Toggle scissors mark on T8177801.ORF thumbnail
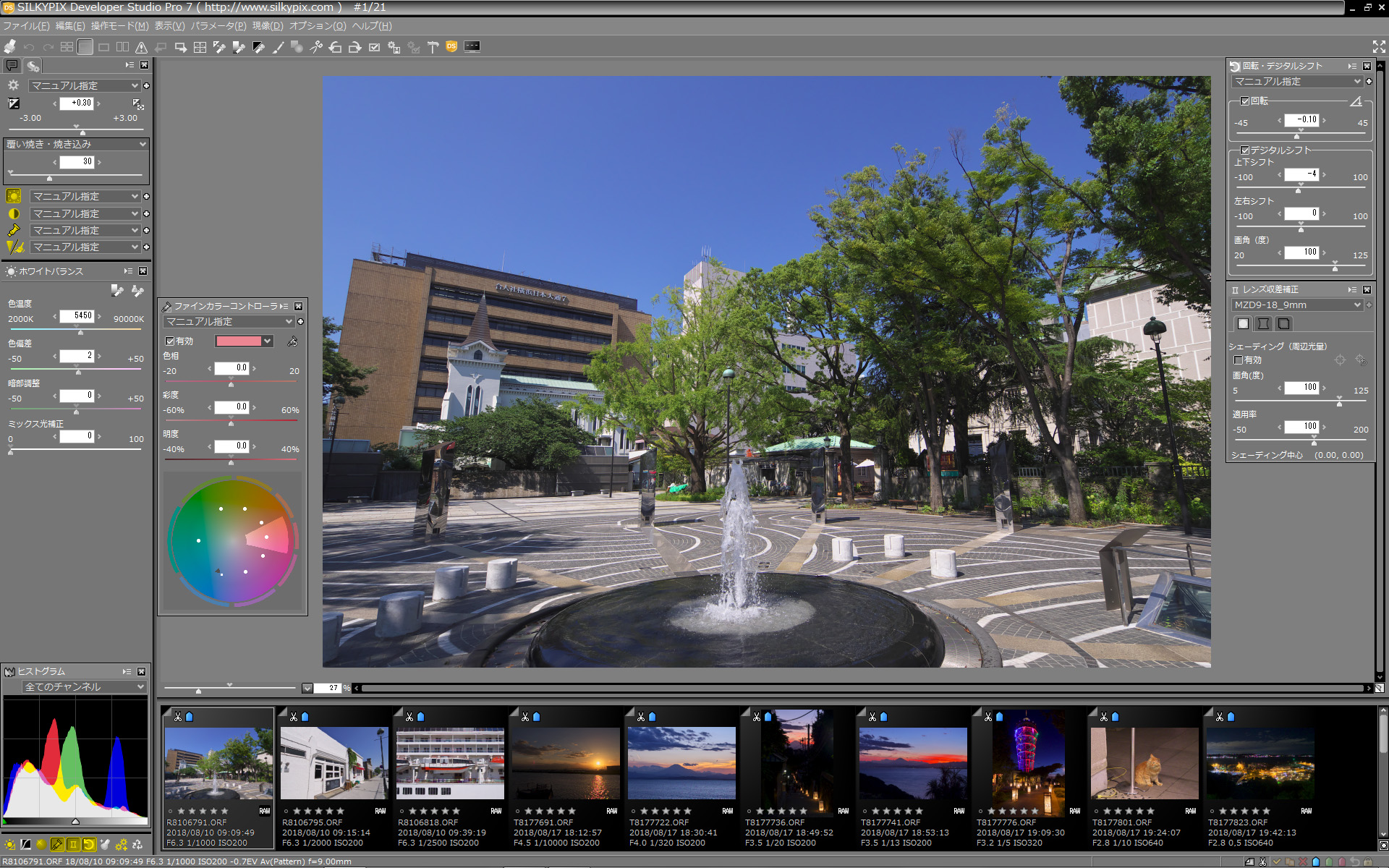The image size is (1389, 868). point(1104,717)
